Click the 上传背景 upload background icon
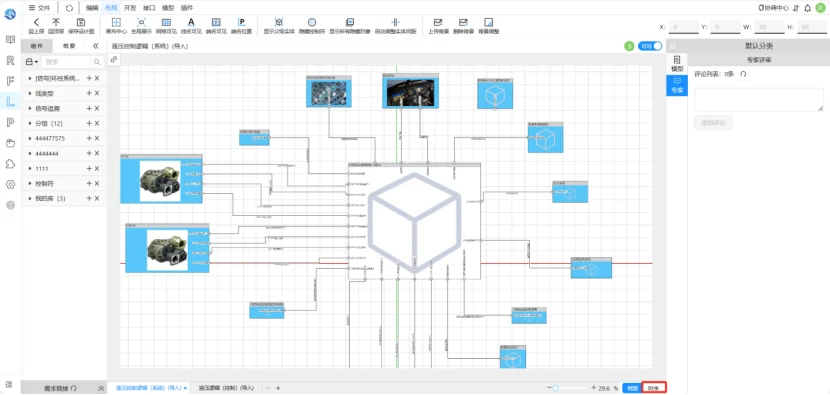The width and height of the screenshot is (830, 395). (438, 22)
